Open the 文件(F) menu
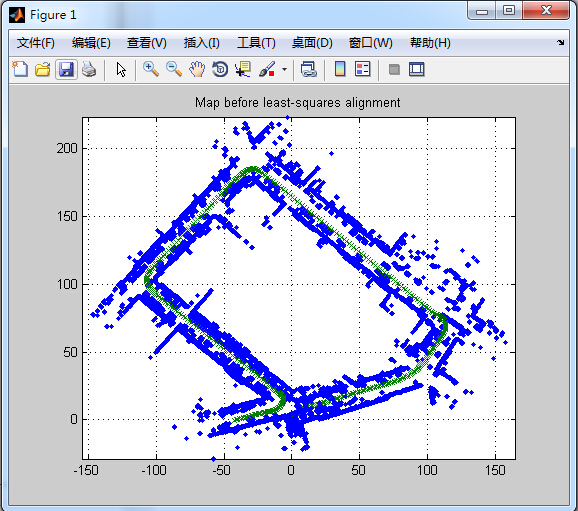Screen dimensions: 578x511 (36, 43)
